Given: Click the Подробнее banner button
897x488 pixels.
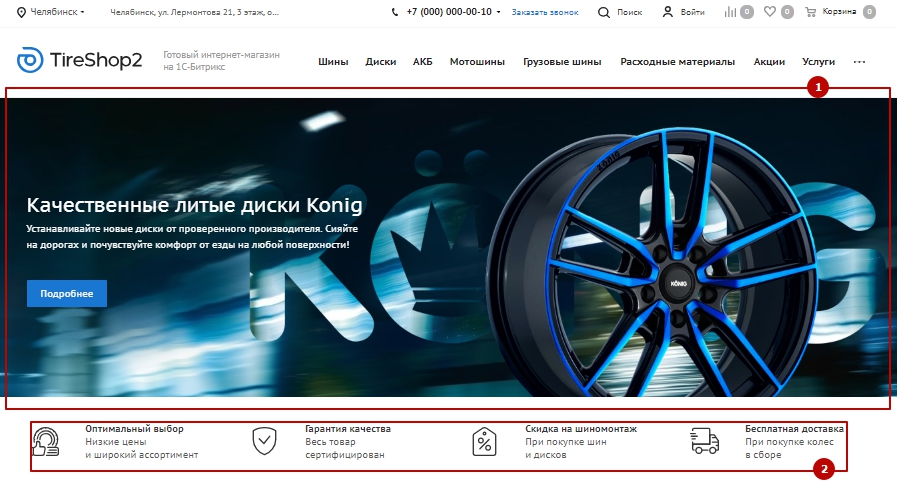Looking at the screenshot, I should 67,293.
